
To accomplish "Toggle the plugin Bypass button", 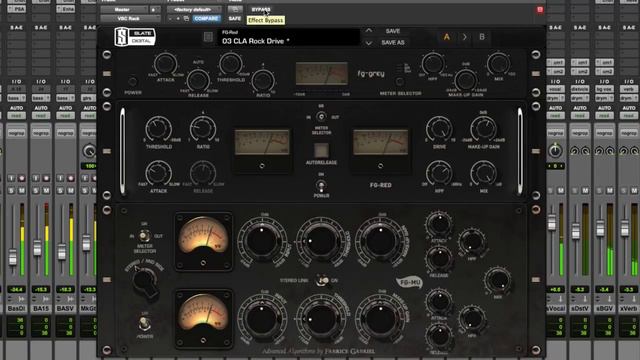I will [261, 9].
